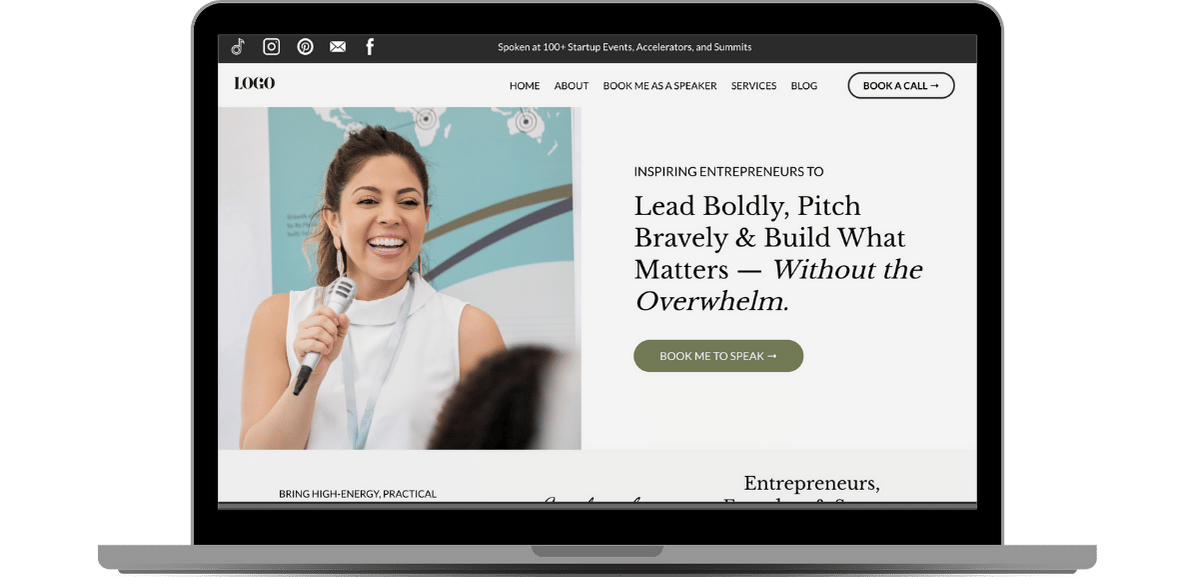Open the Instagram social icon
This screenshot has height=577, width=1195.
pos(271,47)
